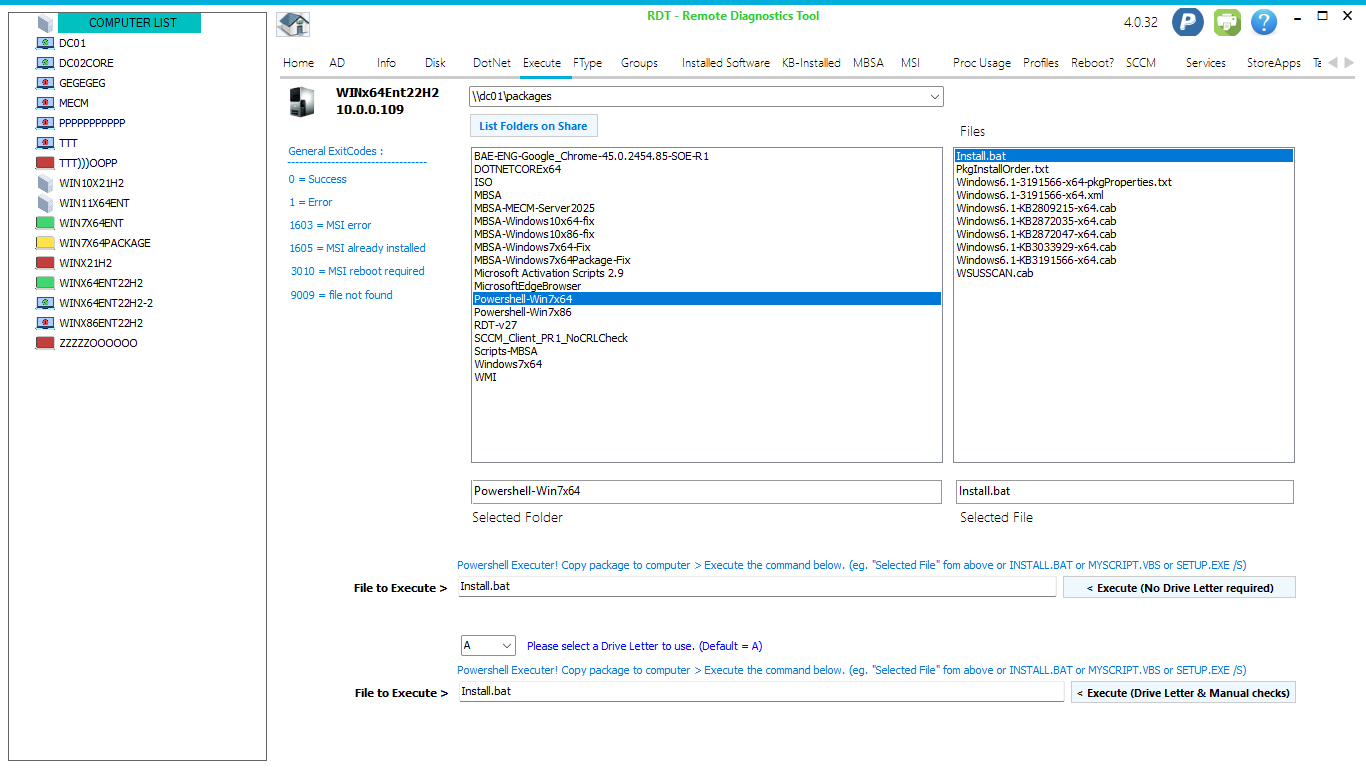
Task: Open the FType tab
Action: [588, 62]
